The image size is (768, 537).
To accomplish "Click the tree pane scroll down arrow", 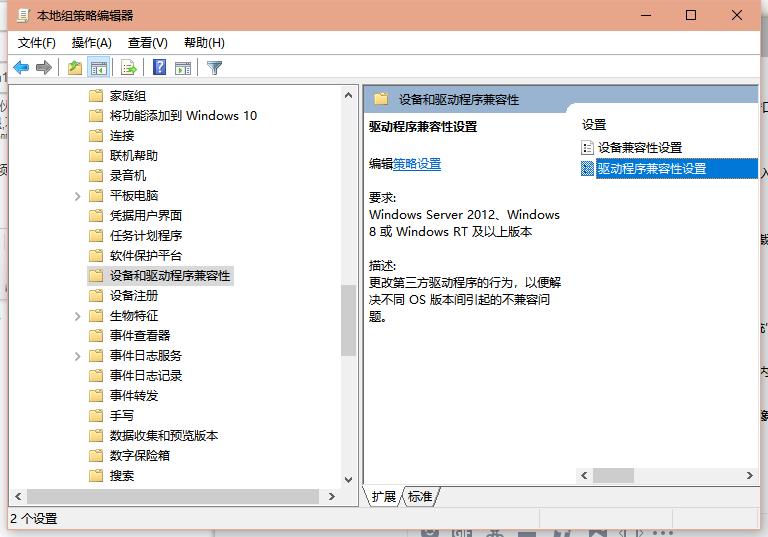I will tap(348, 480).
